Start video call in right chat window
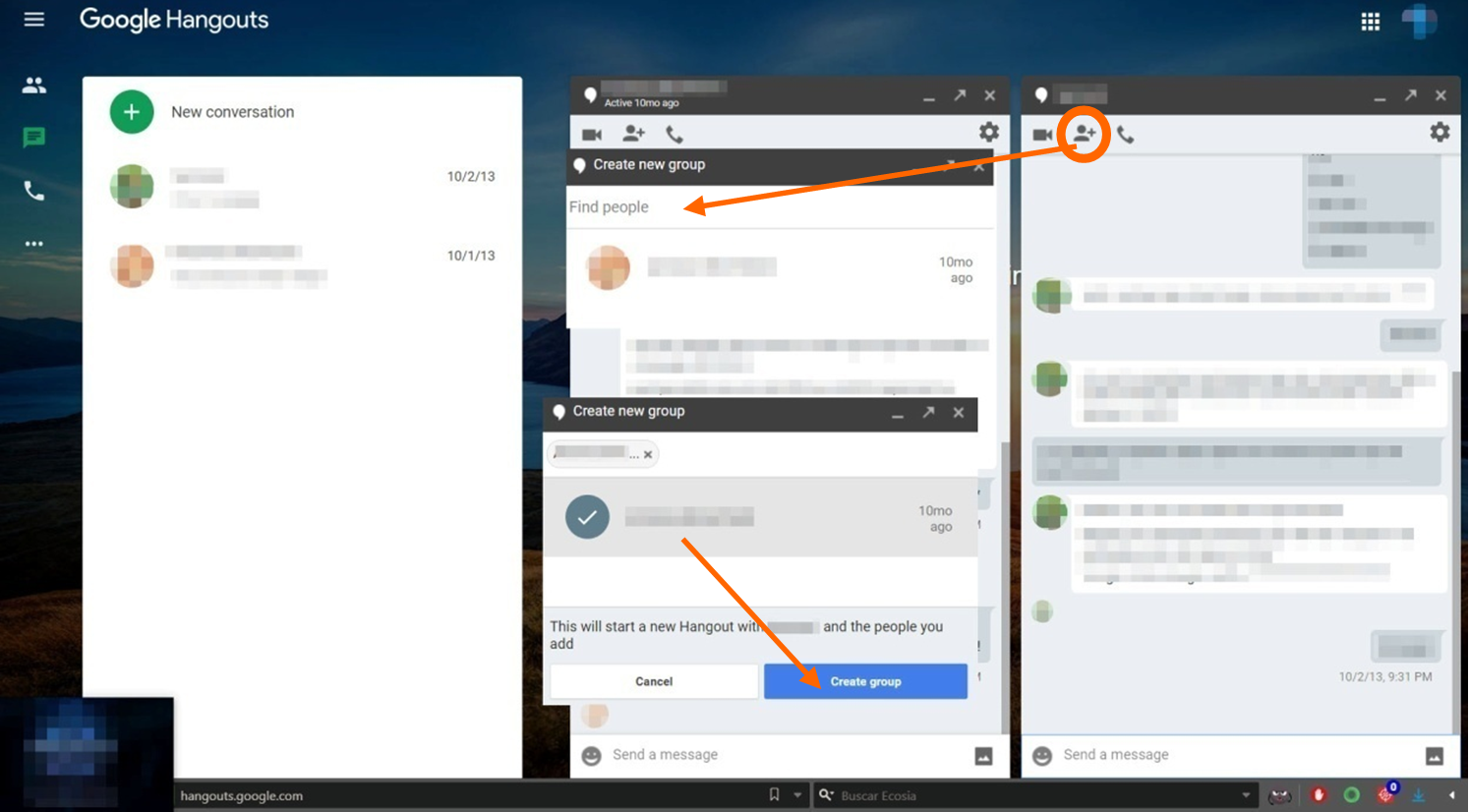This screenshot has height=812, width=1469. click(1042, 135)
